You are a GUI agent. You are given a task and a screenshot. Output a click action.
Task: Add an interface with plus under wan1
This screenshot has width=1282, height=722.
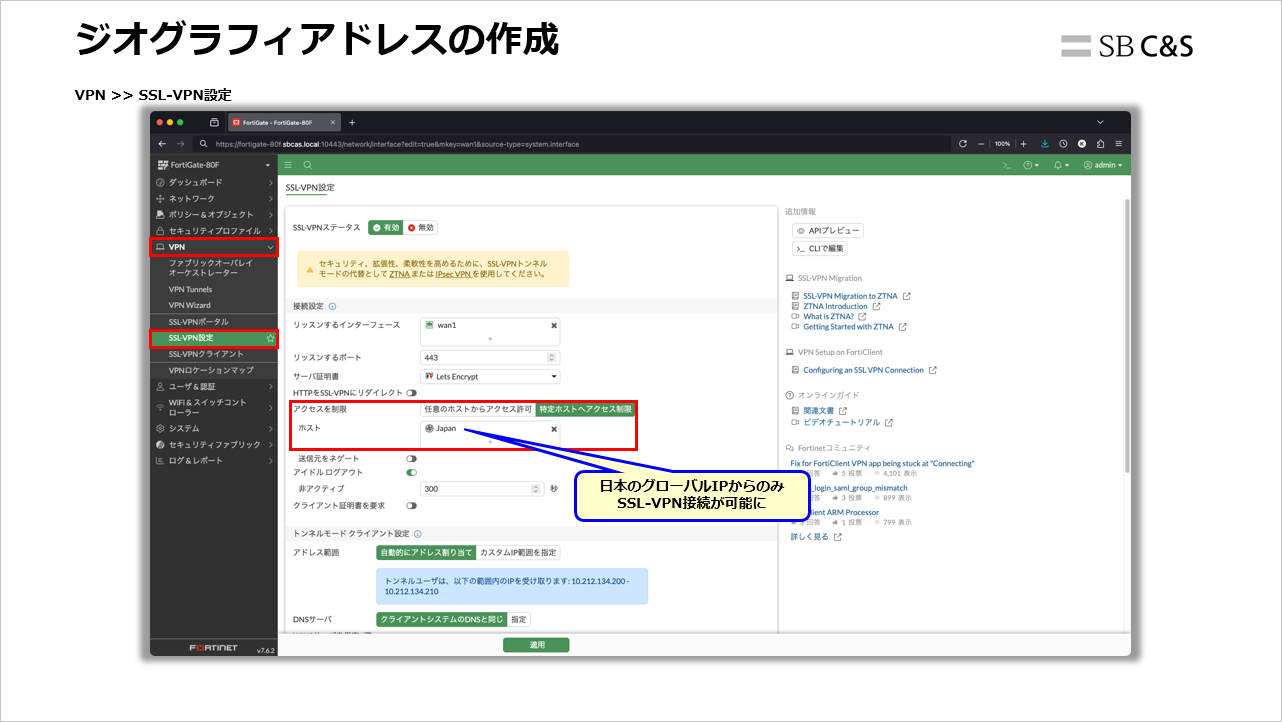pos(490,339)
